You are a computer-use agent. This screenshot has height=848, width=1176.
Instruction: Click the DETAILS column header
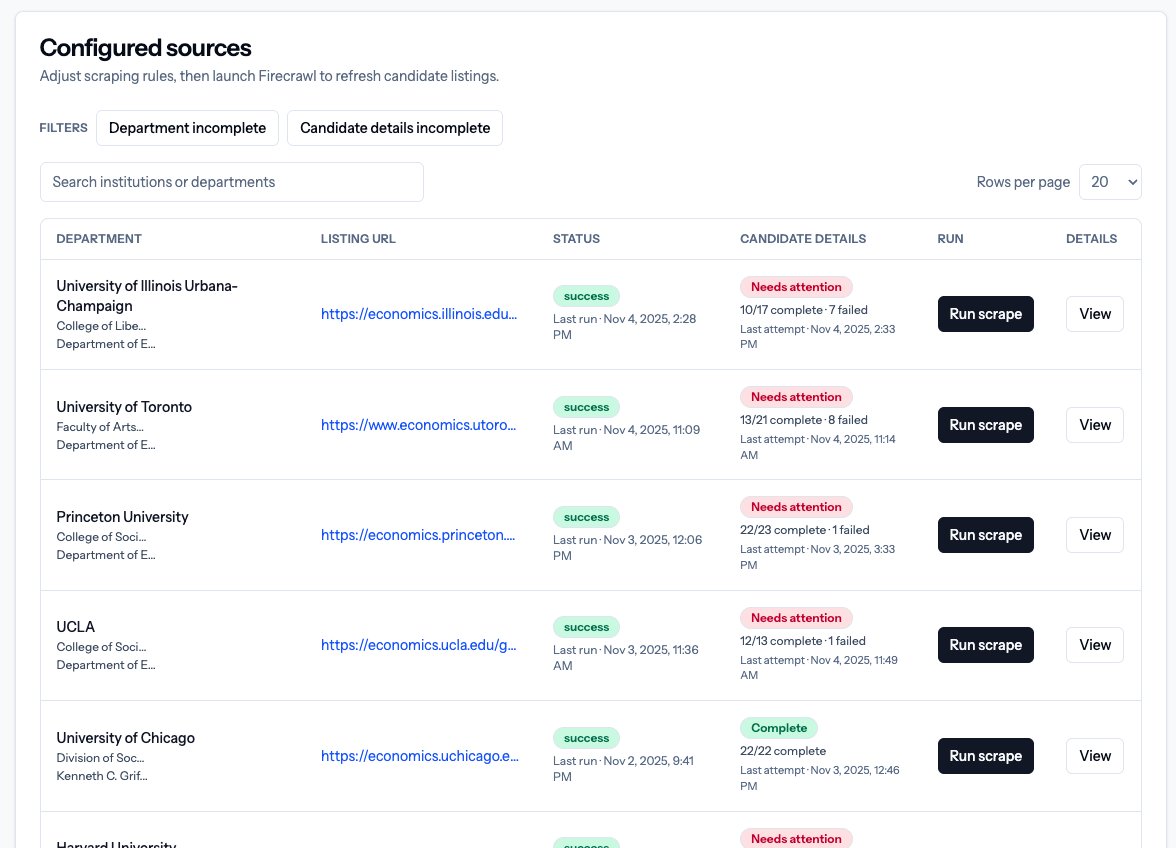[1091, 238]
